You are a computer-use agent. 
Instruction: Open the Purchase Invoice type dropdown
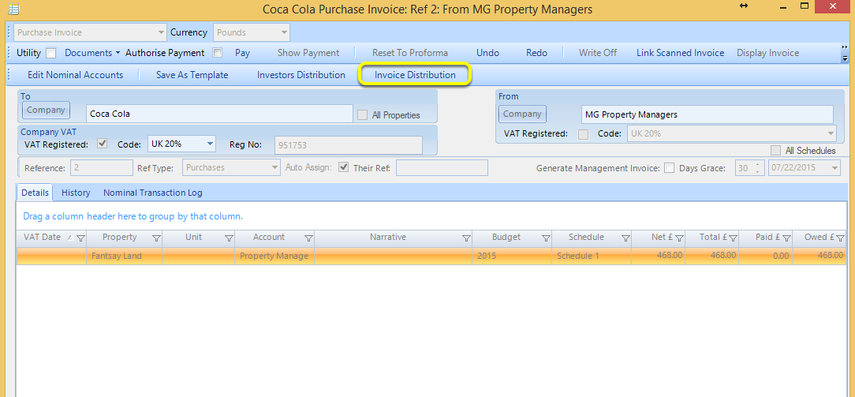(90, 32)
